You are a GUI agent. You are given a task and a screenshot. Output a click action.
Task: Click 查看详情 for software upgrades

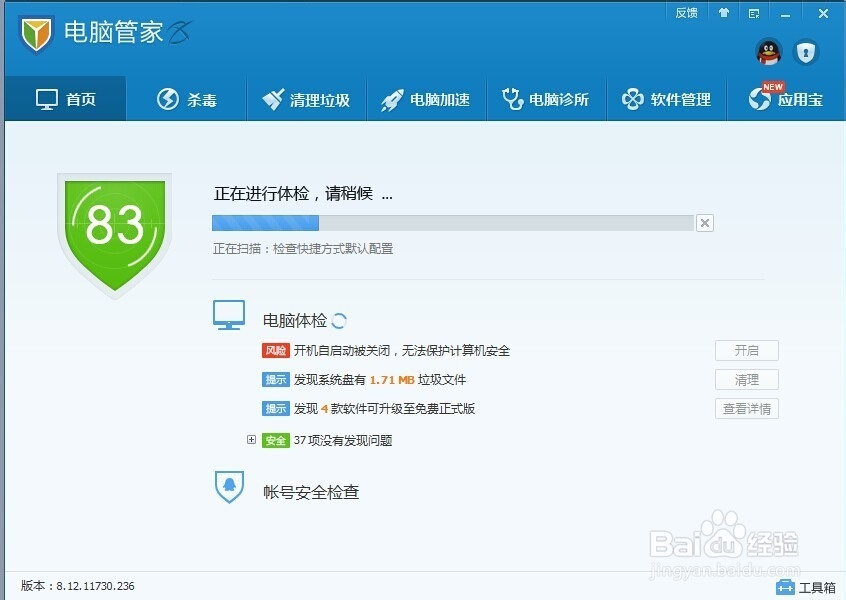(x=747, y=409)
